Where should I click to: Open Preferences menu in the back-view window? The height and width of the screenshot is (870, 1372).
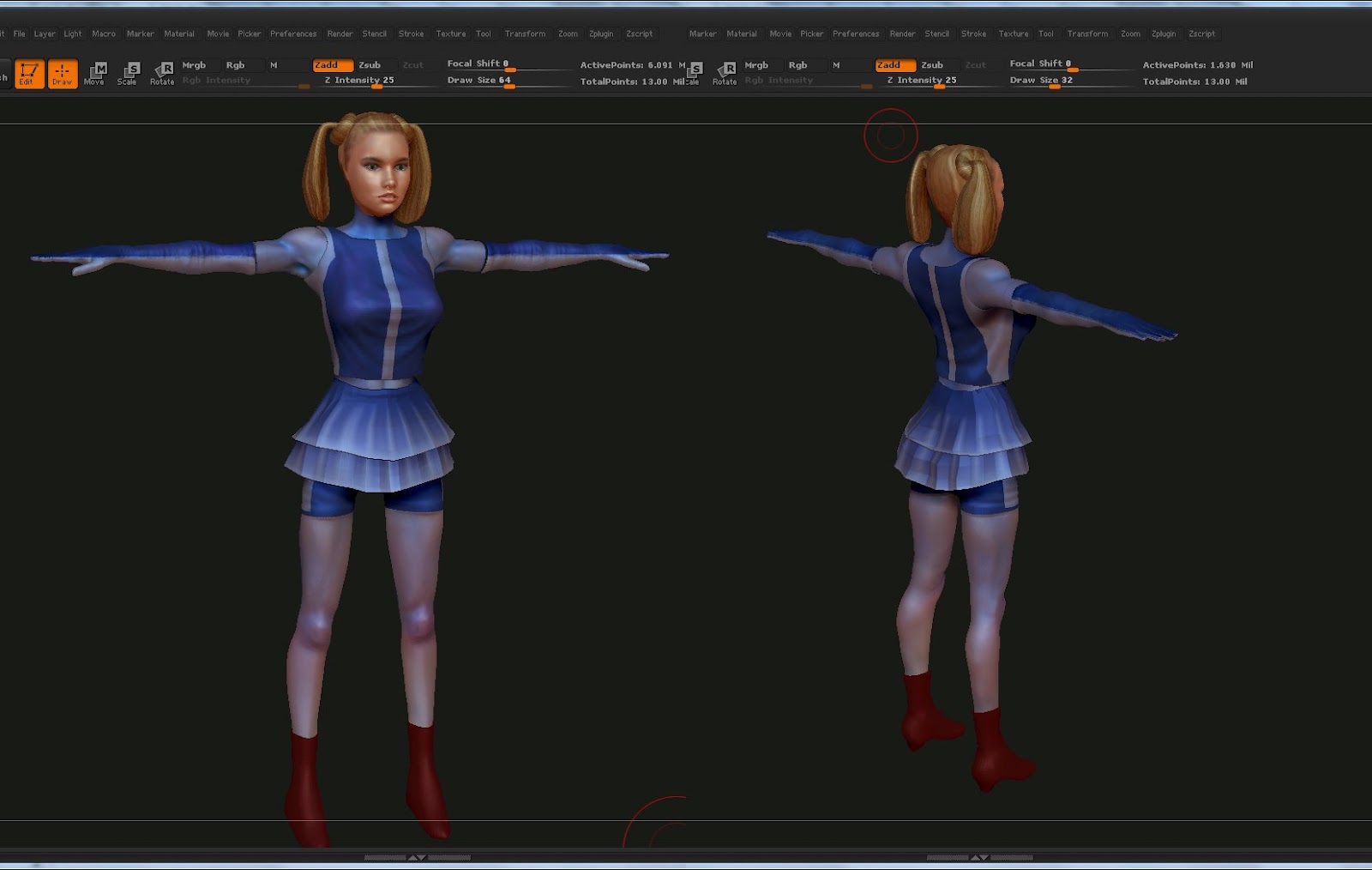856,34
